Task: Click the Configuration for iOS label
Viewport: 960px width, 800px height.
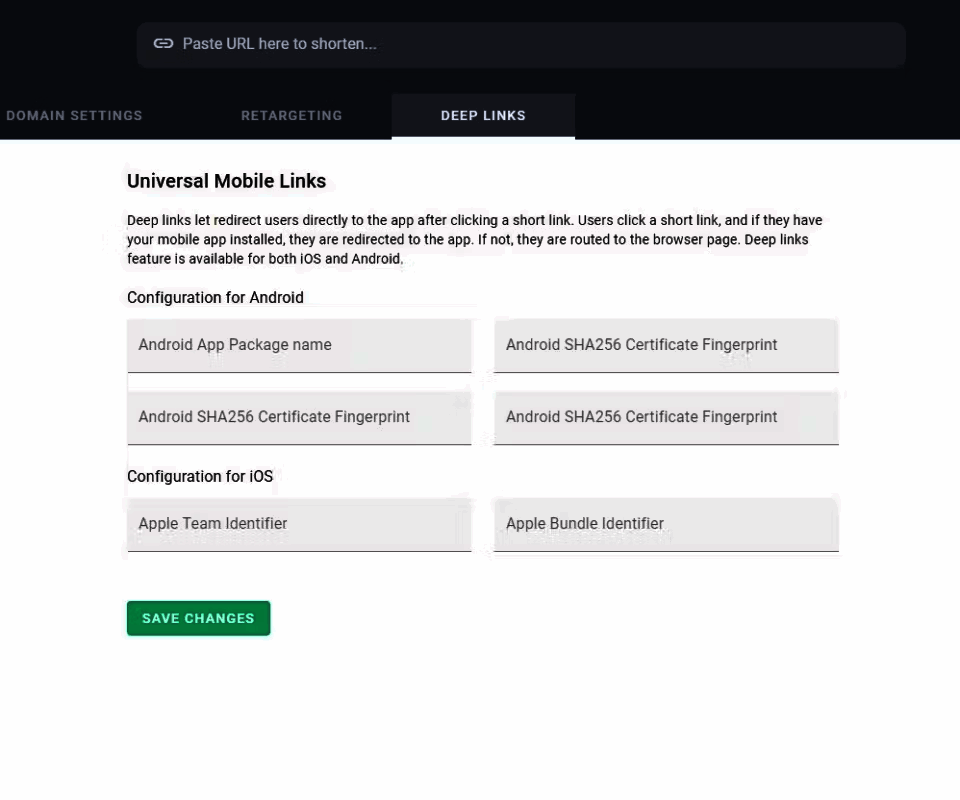Action: coord(200,476)
